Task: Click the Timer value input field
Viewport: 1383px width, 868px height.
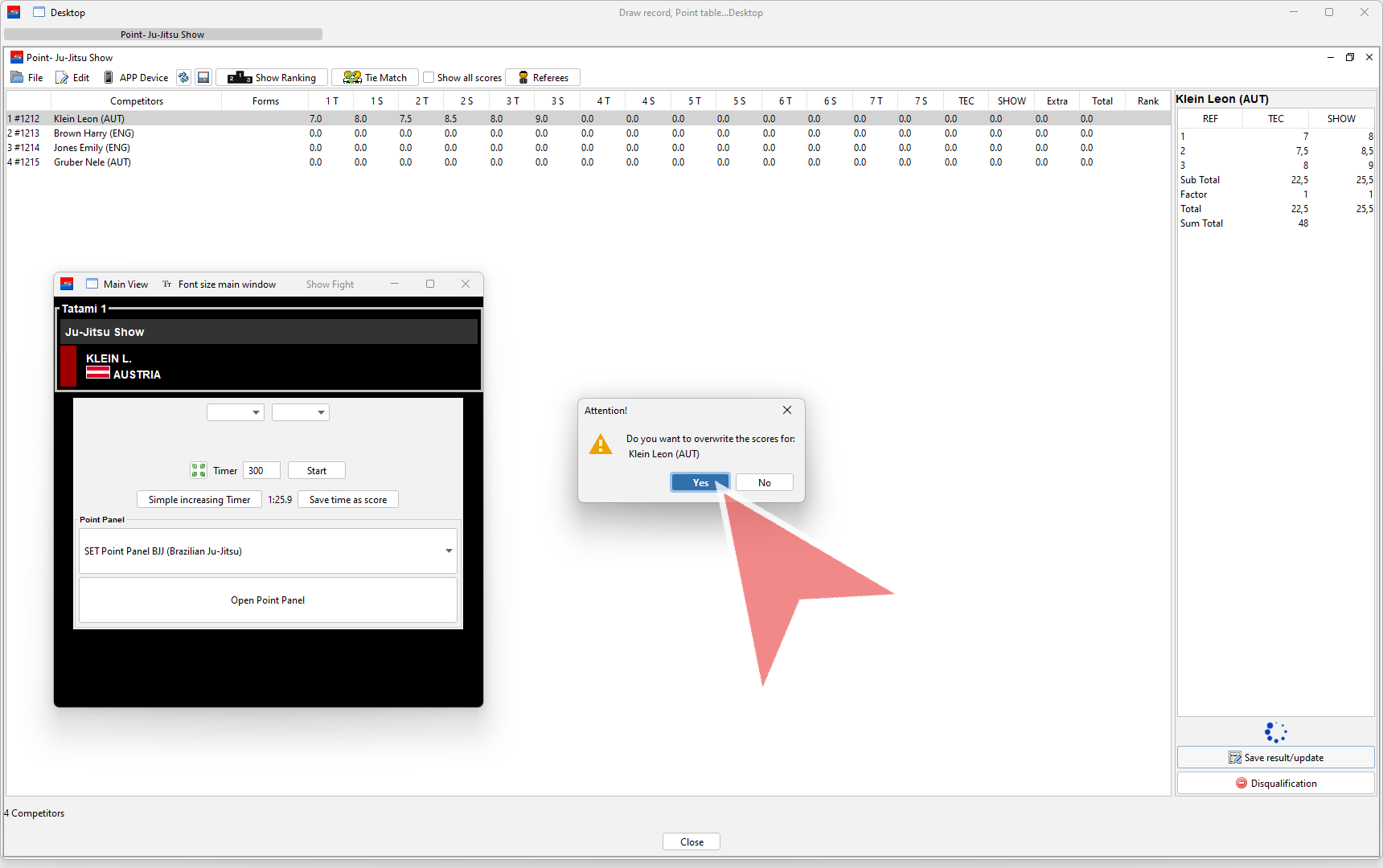Action: pos(261,470)
